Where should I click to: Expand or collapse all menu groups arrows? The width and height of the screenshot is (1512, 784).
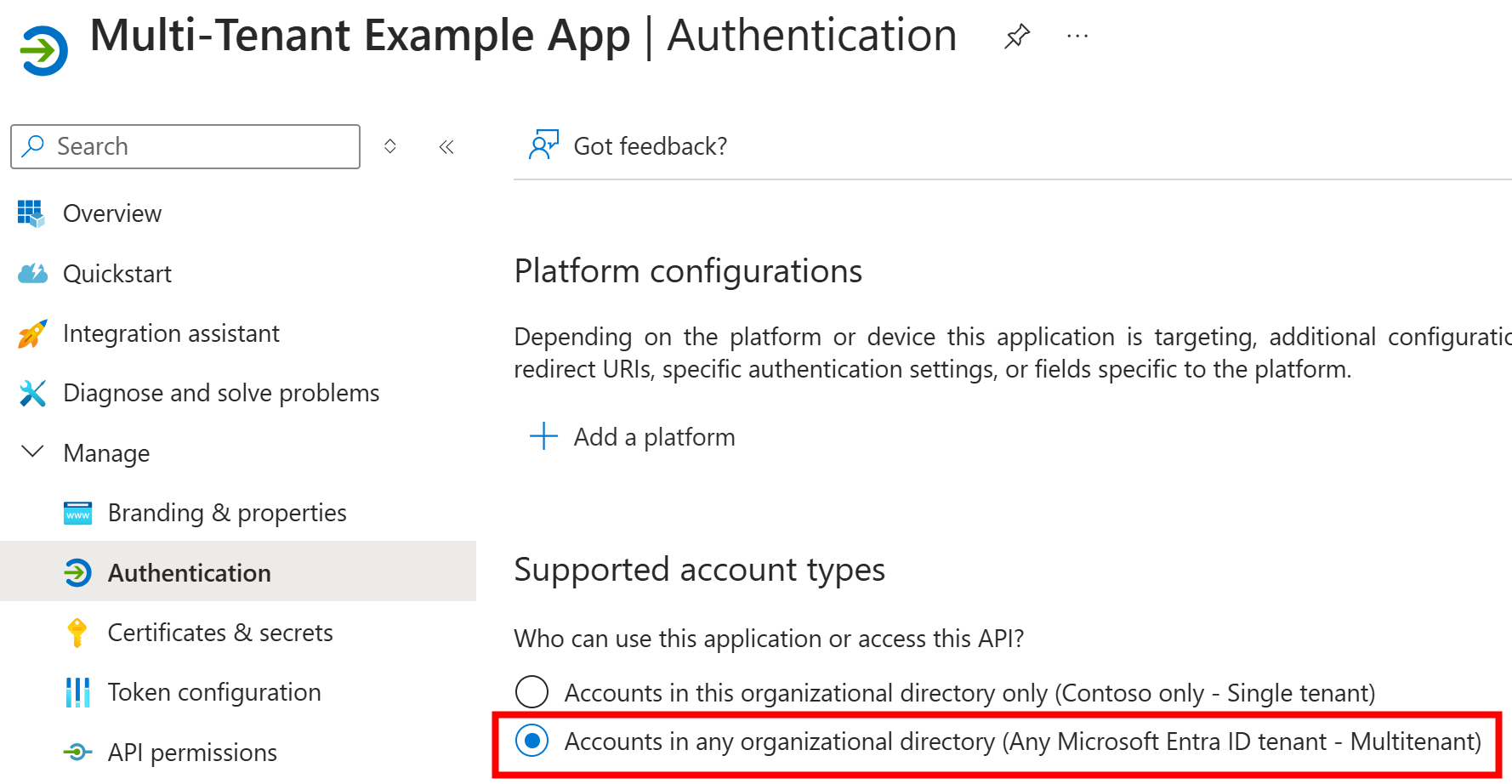390,146
